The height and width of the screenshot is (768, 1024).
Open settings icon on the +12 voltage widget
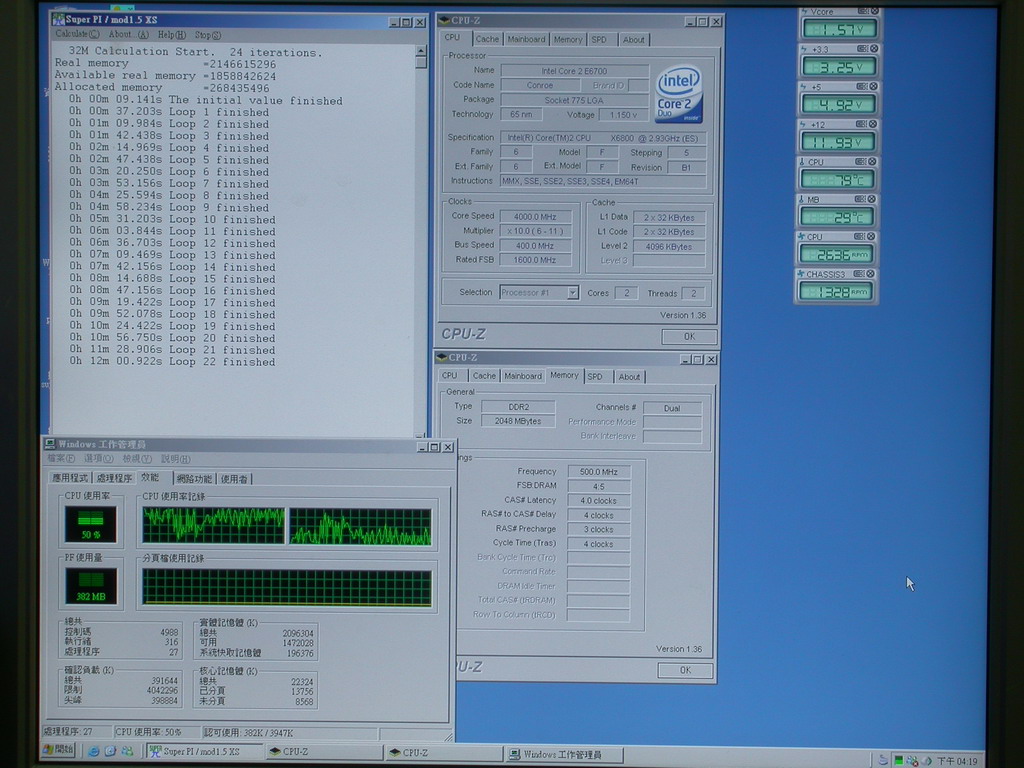861,124
